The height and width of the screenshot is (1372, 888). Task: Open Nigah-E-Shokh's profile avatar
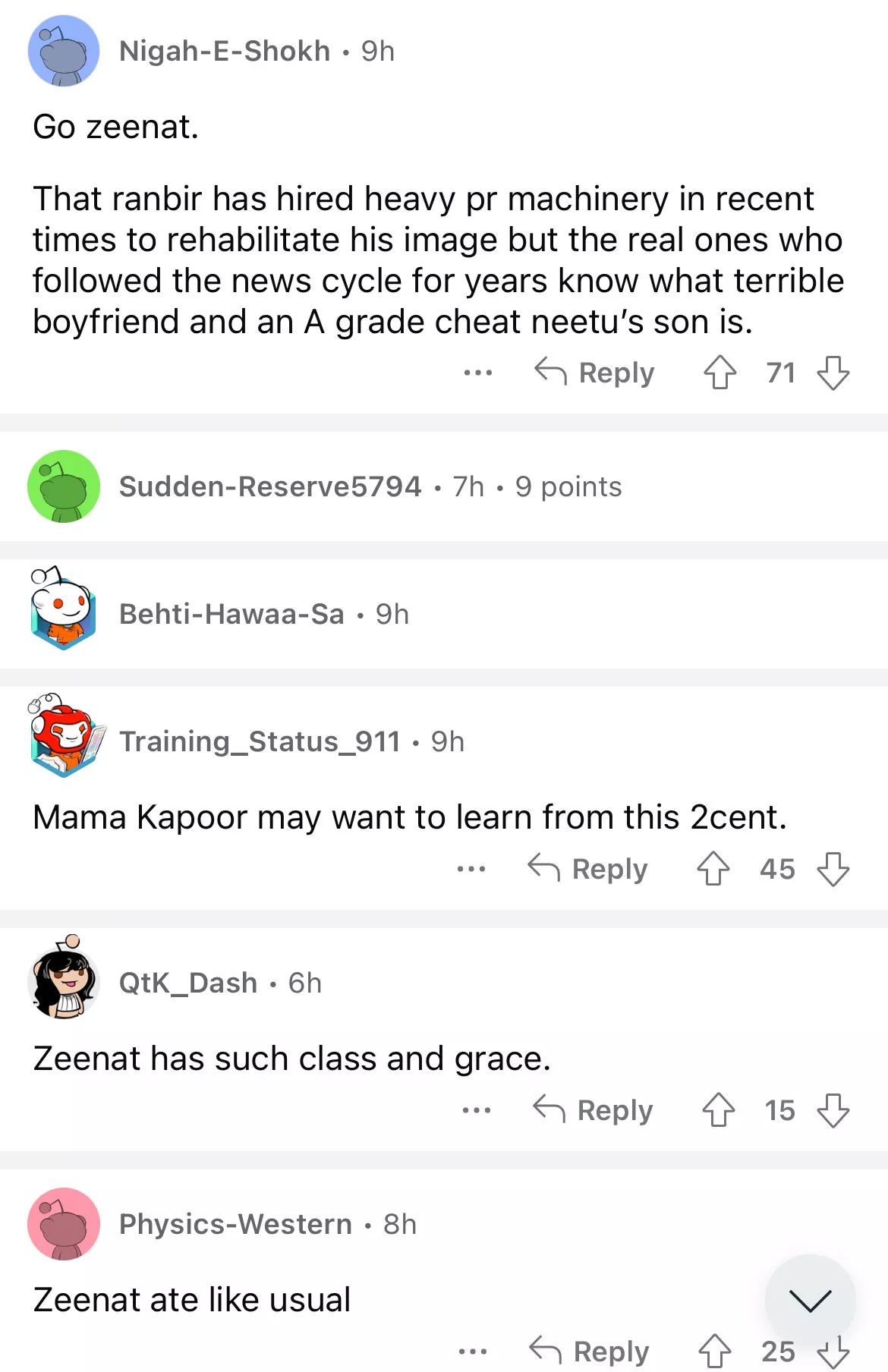pos(64,51)
